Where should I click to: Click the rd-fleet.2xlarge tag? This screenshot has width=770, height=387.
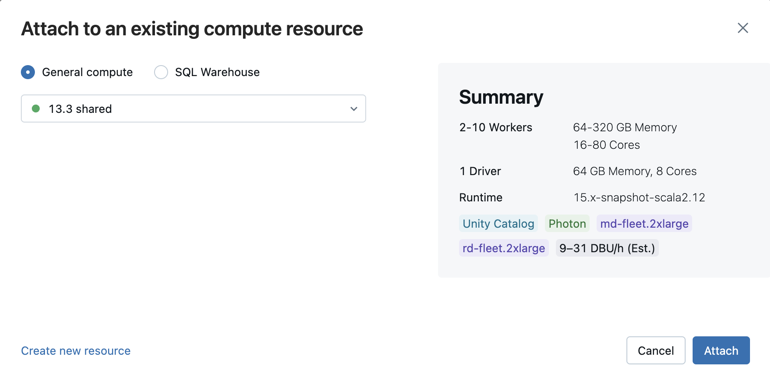coord(504,248)
